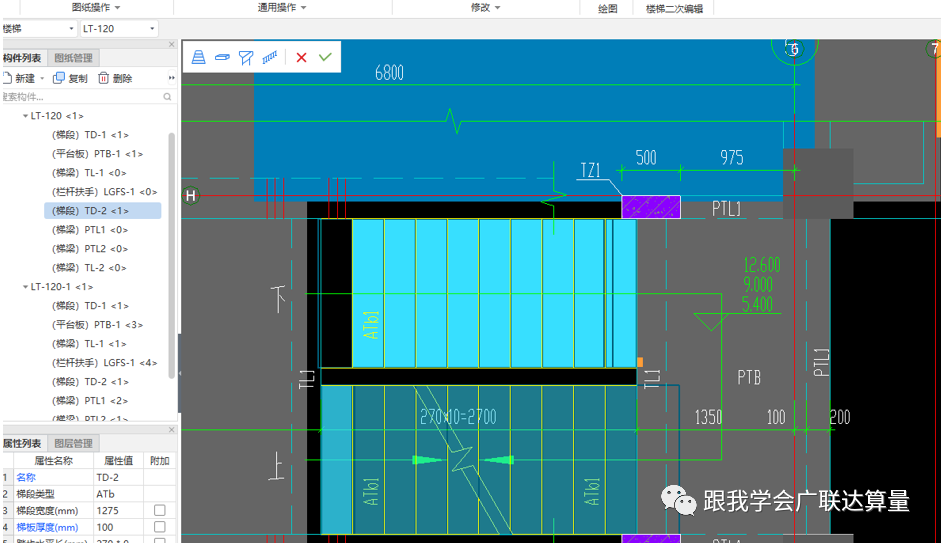Open the 楼梯二次编辑 ribbon group

point(674,8)
